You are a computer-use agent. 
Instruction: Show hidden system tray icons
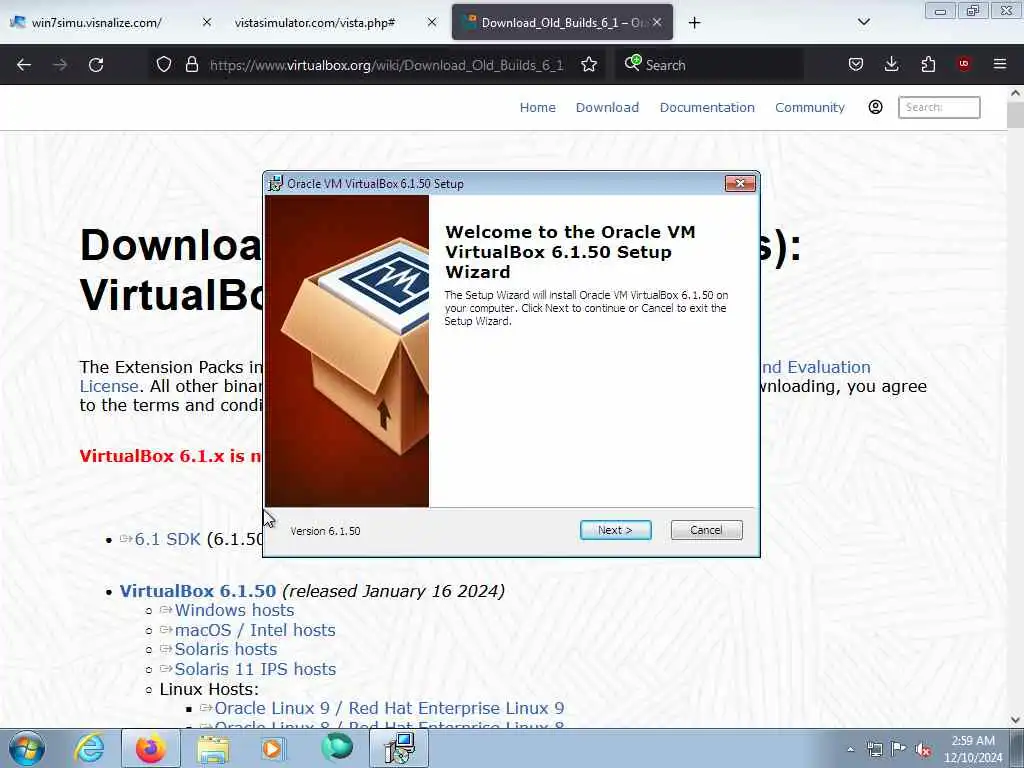850,749
